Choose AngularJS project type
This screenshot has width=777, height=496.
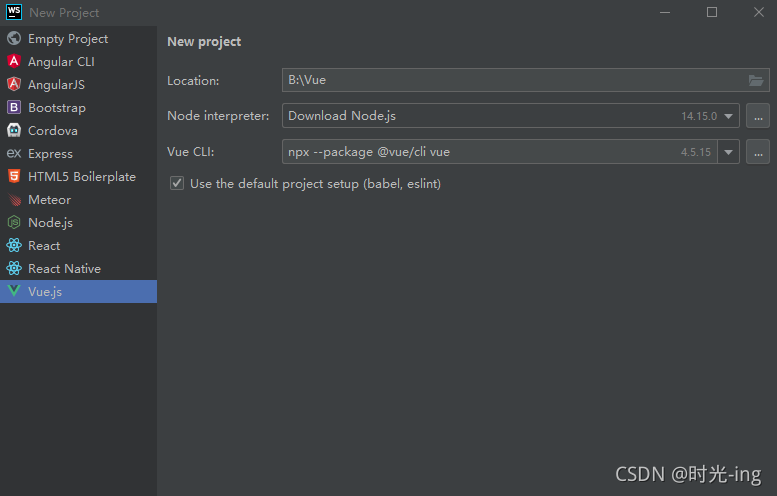point(78,84)
